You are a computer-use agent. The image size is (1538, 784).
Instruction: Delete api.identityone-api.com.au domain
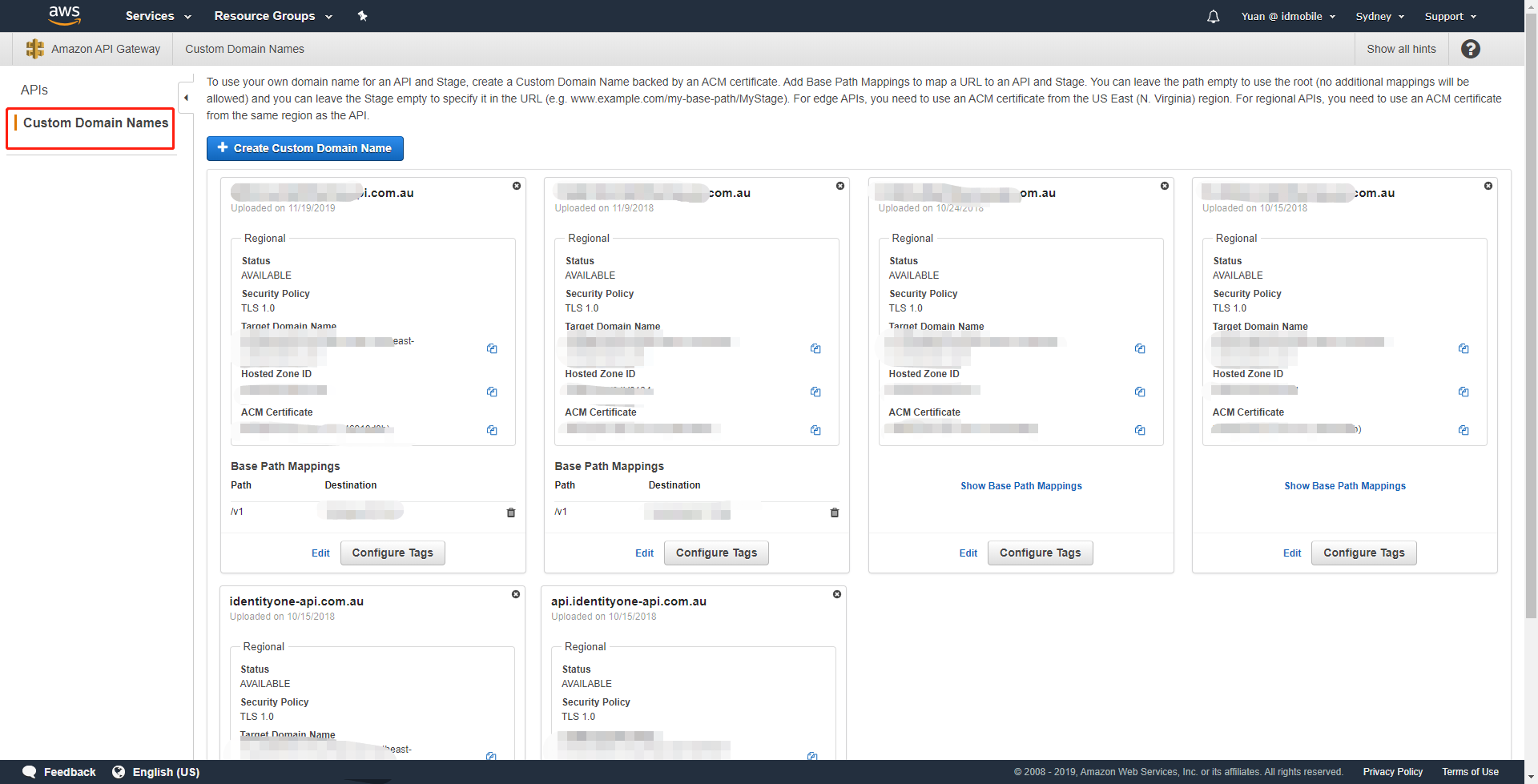[x=837, y=594]
